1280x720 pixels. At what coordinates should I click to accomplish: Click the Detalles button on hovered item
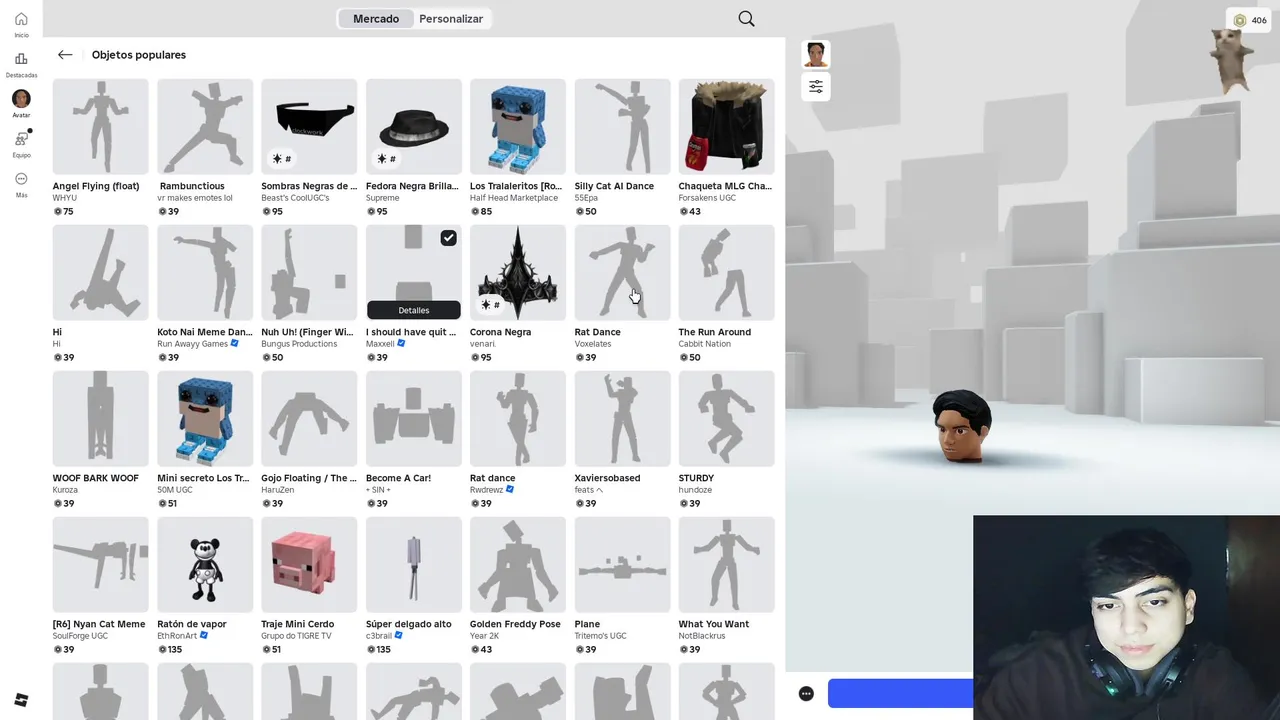pyautogui.click(x=414, y=310)
